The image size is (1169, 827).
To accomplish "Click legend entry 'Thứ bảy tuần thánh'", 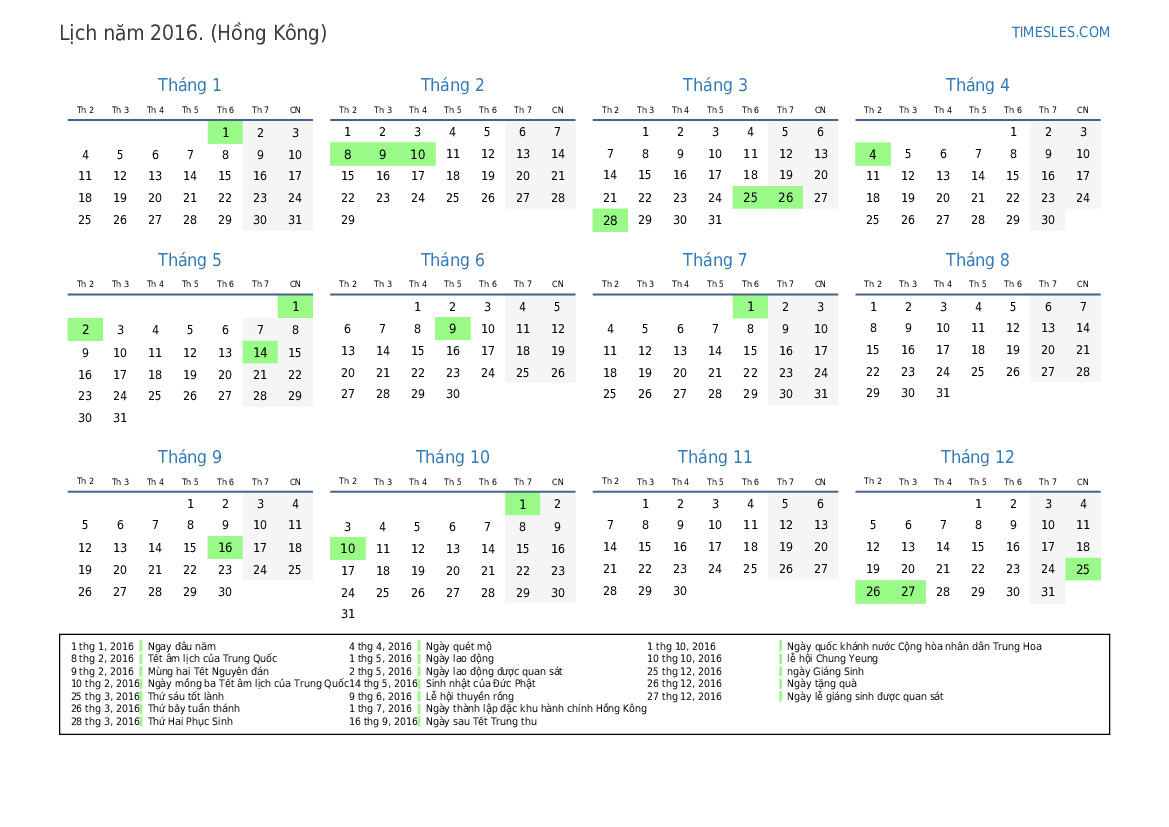I will click(194, 708).
